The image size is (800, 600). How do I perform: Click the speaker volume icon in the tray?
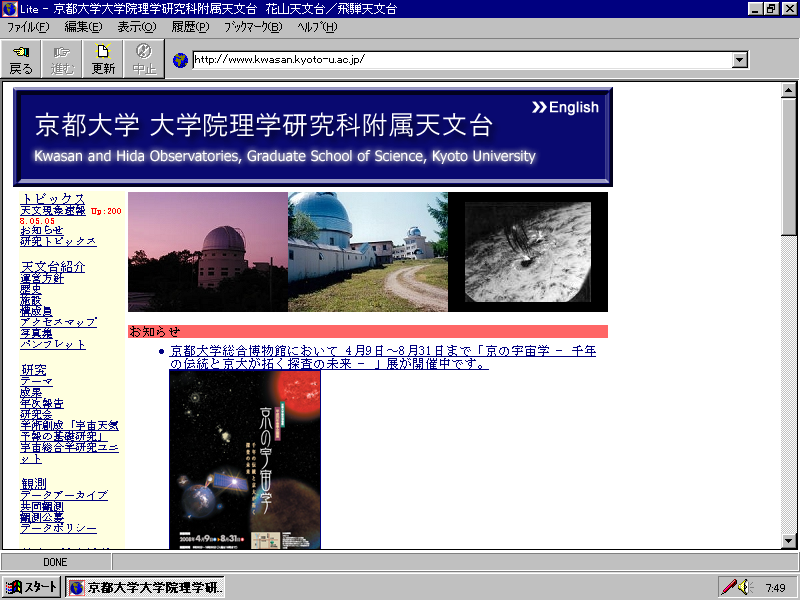click(x=745, y=587)
